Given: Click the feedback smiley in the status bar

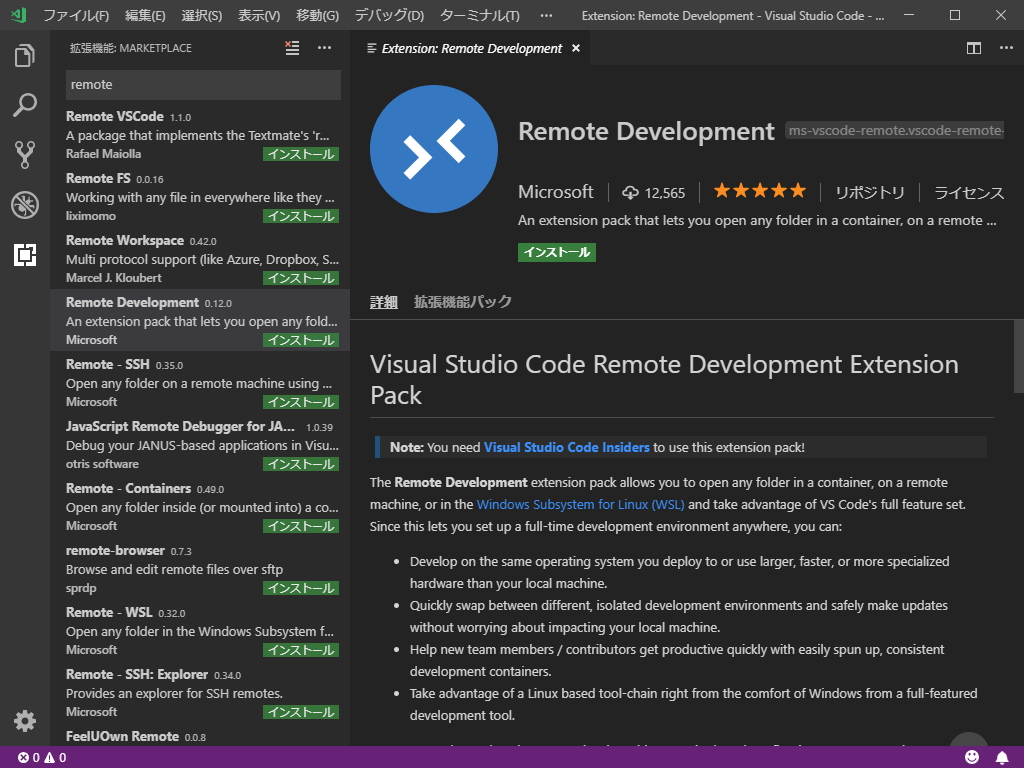Looking at the screenshot, I should point(970,757).
